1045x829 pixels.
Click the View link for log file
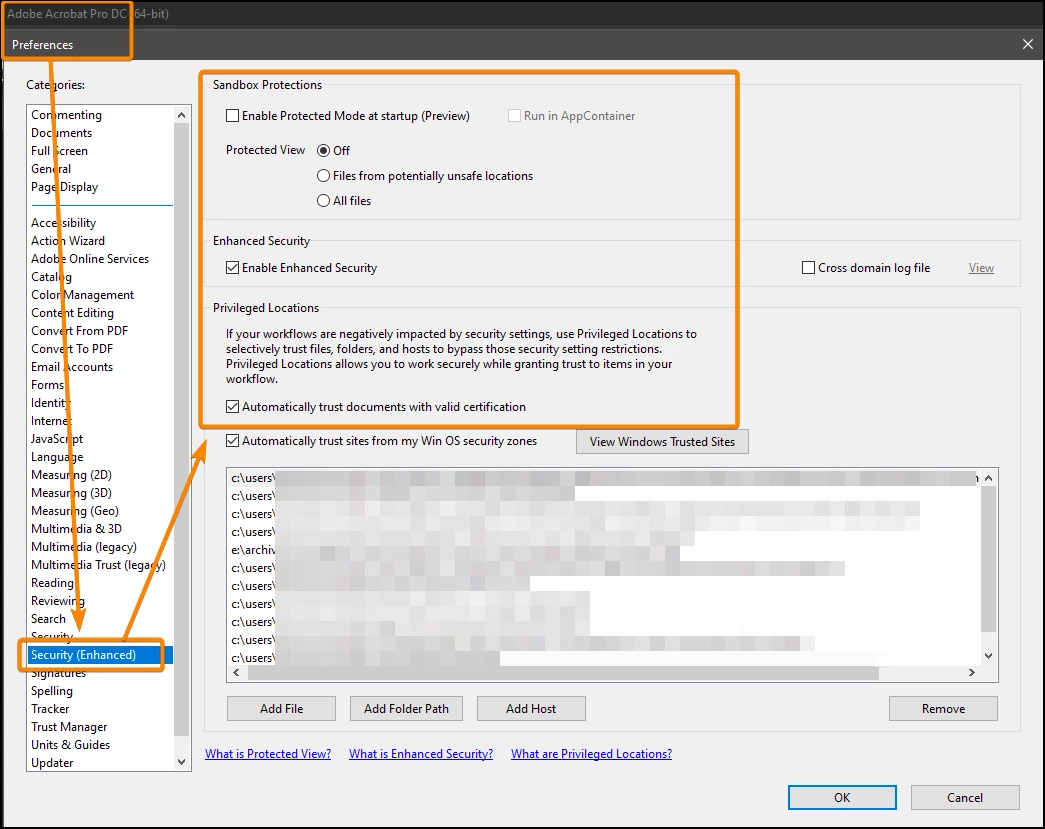click(981, 268)
